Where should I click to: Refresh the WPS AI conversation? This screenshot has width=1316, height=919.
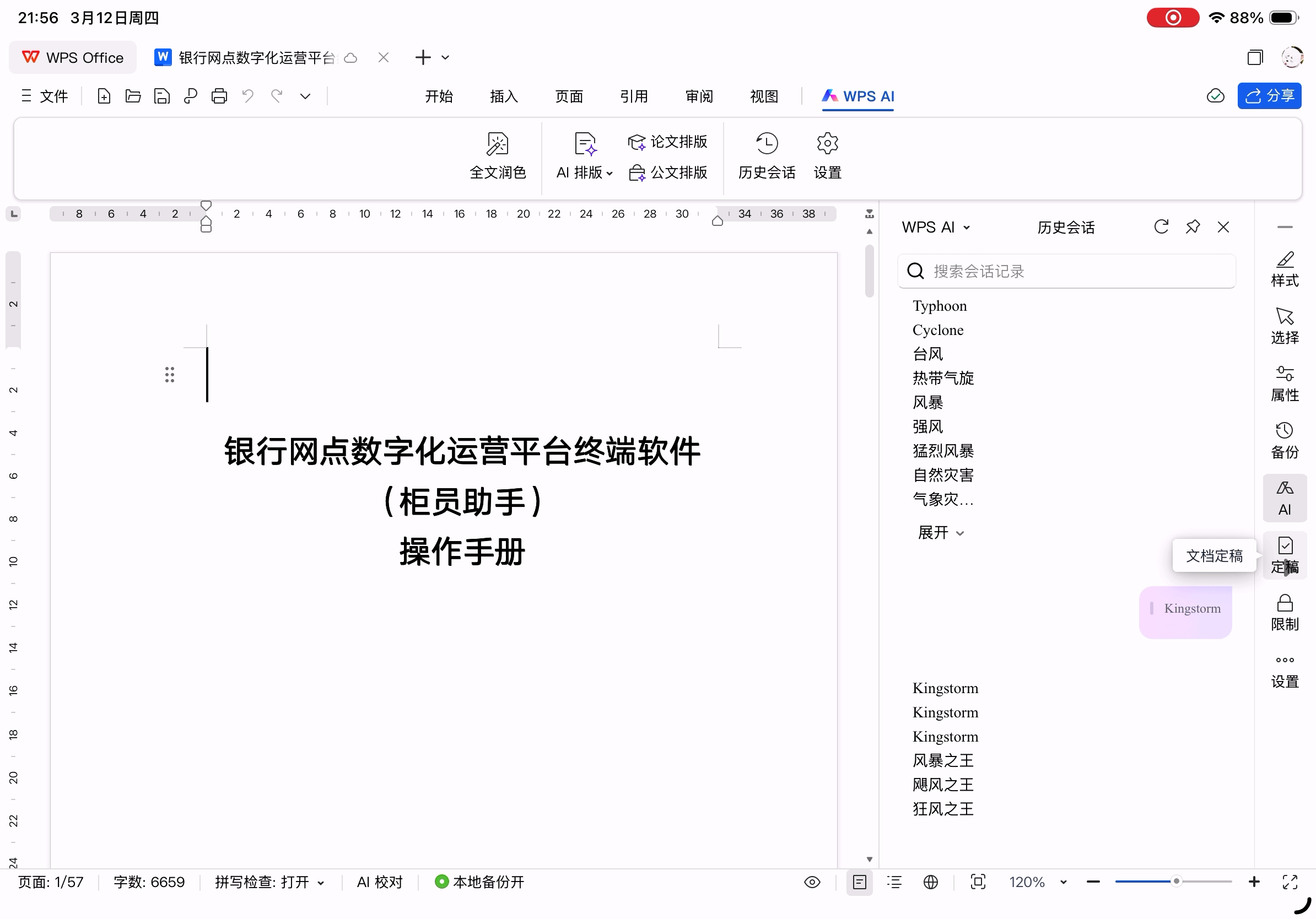(x=1161, y=227)
